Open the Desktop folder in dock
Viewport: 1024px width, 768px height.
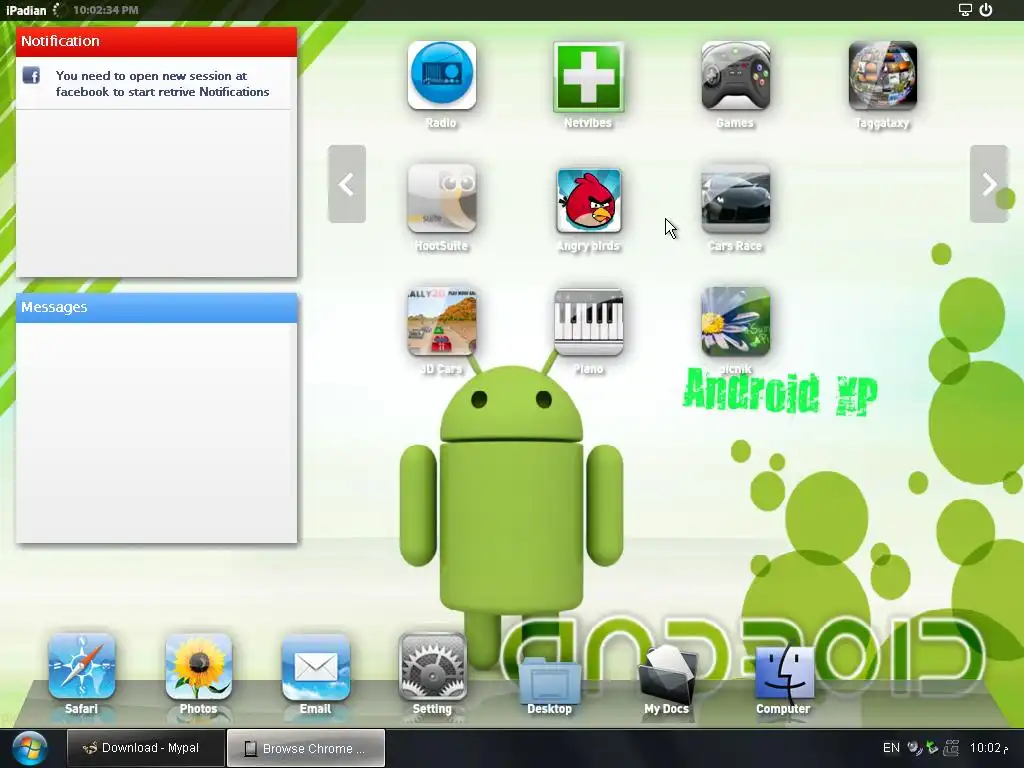click(x=549, y=679)
